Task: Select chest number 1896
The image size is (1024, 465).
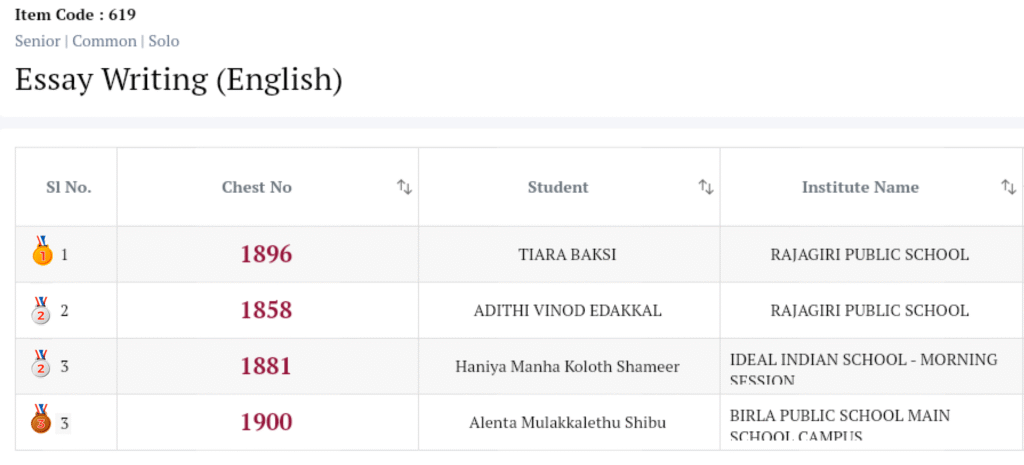Action: tap(266, 254)
